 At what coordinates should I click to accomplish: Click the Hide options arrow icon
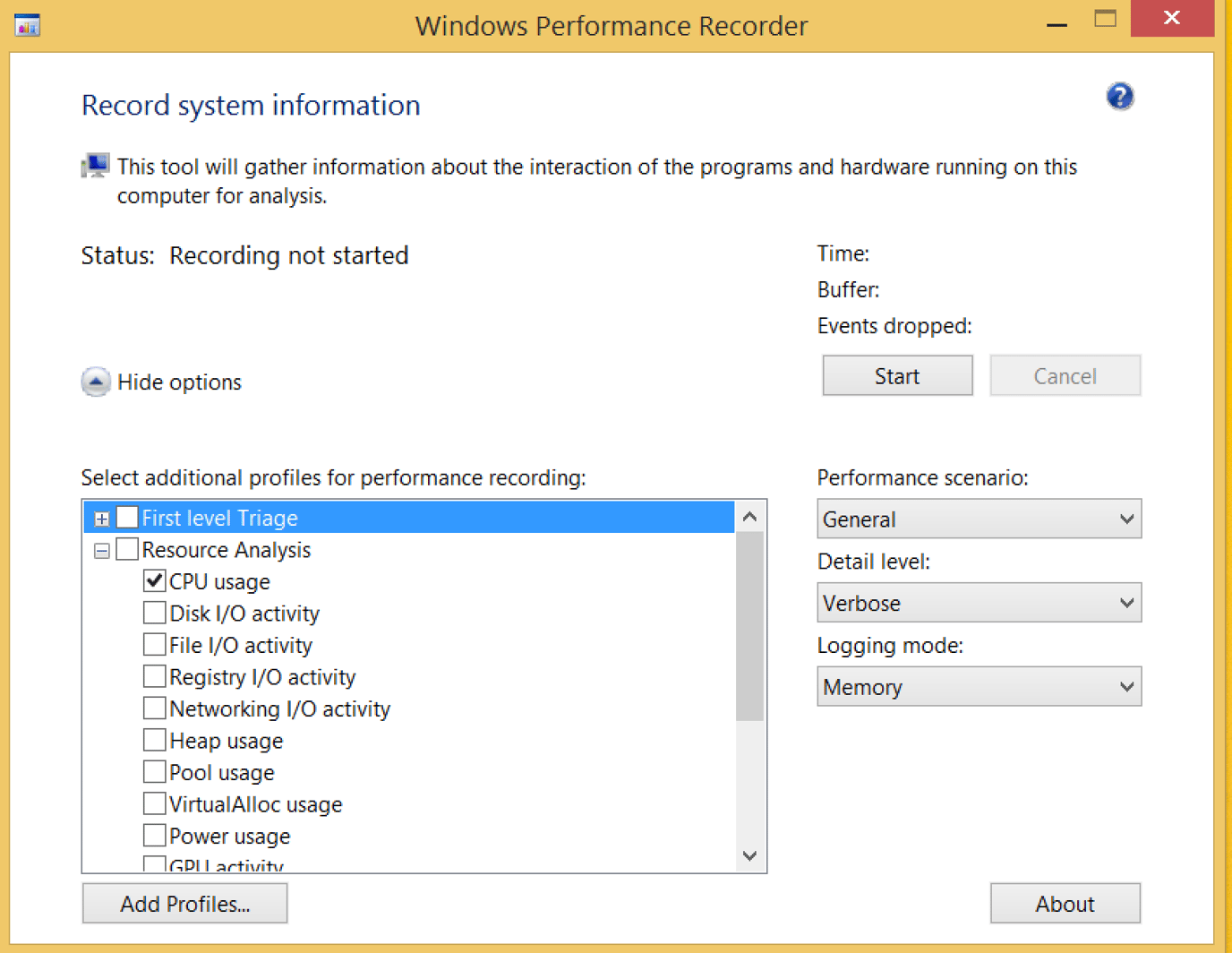coord(95,382)
